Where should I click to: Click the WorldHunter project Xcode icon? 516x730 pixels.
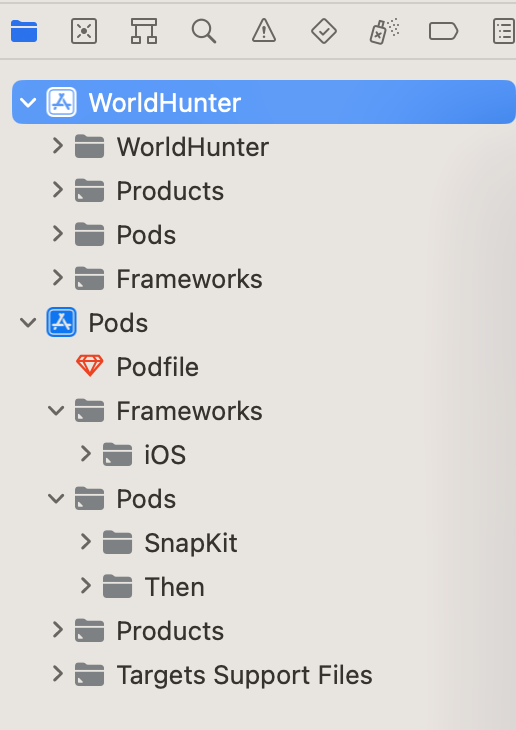click(x=61, y=102)
